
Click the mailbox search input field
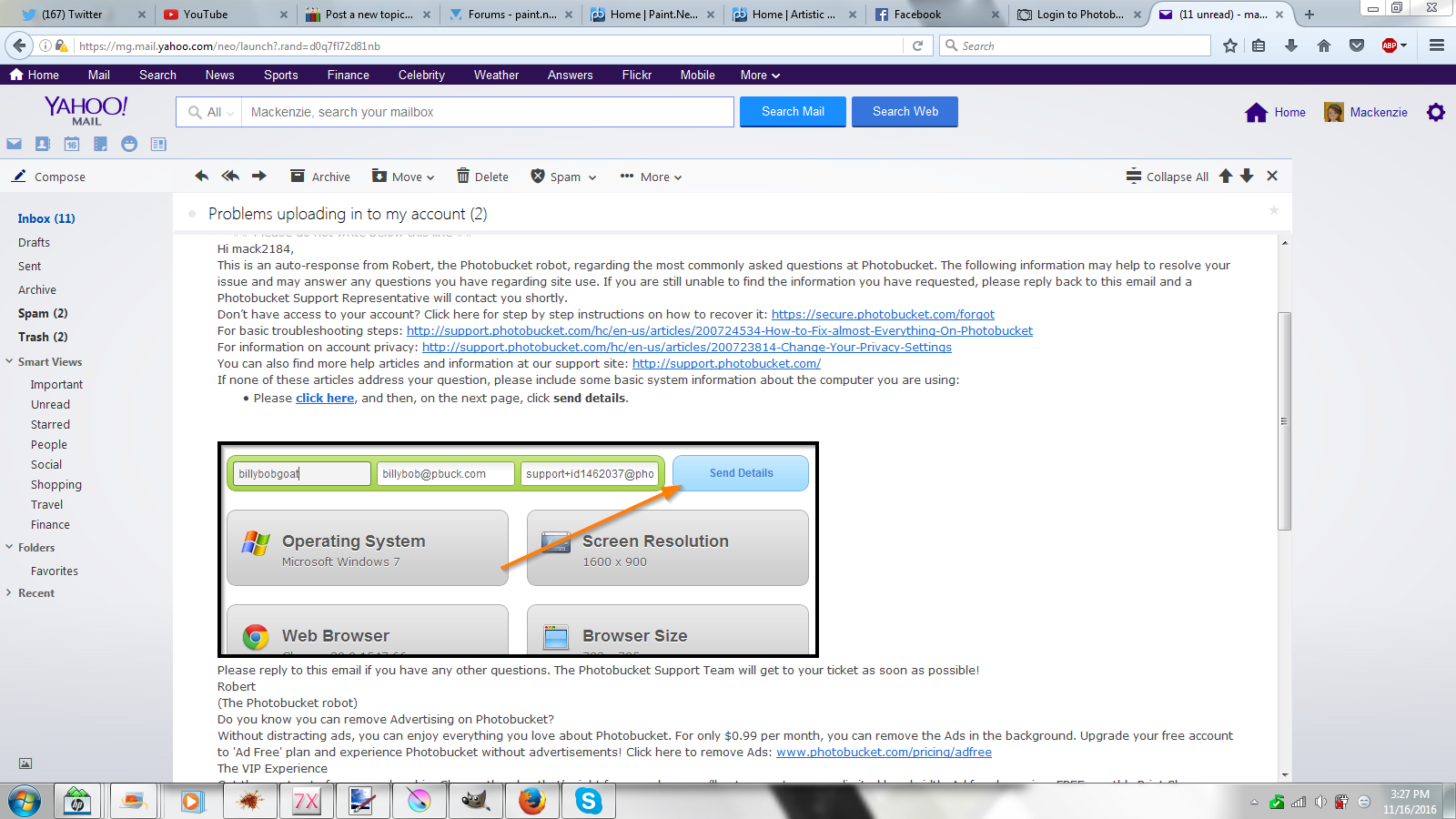tap(487, 112)
